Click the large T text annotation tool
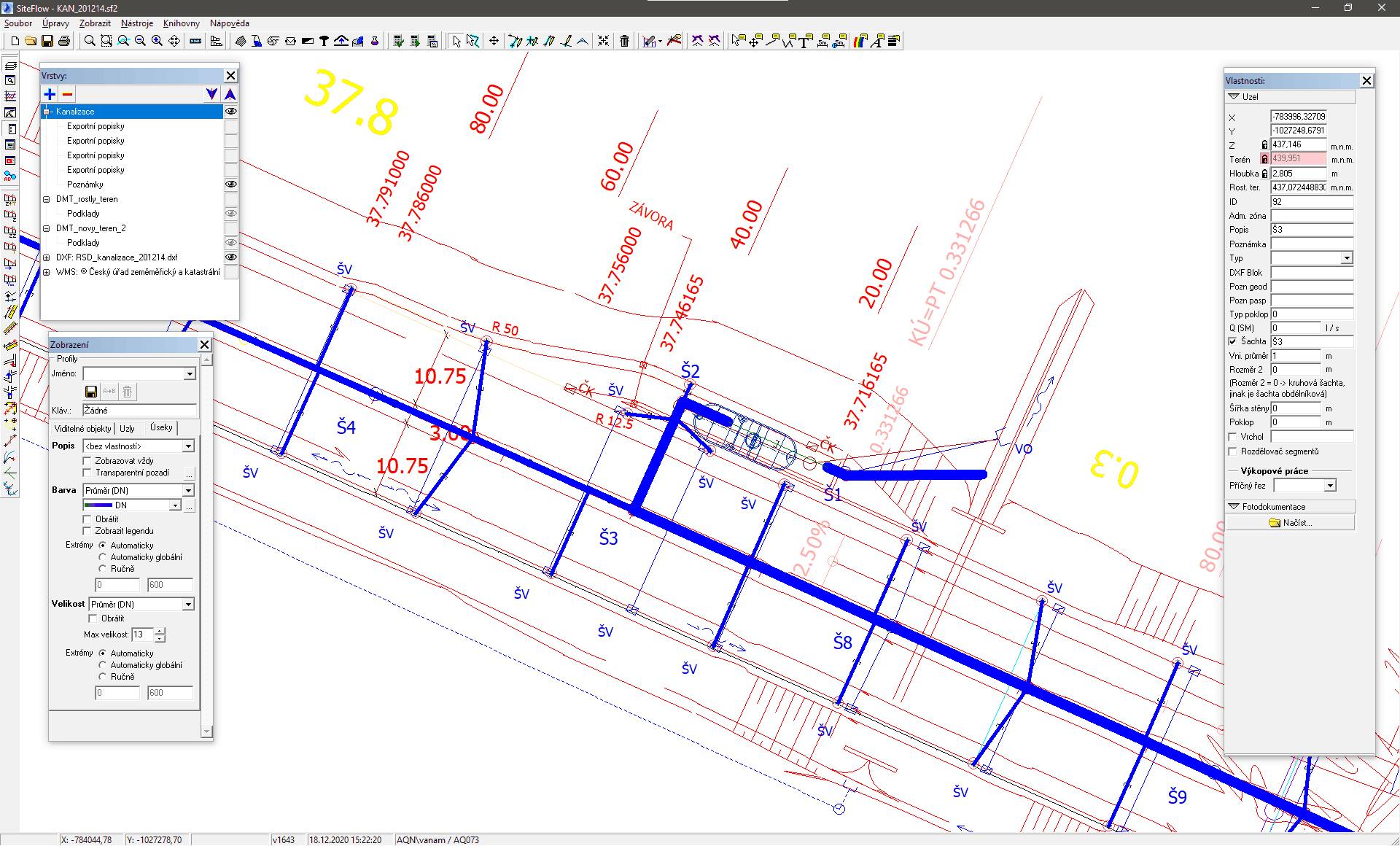Image resolution: width=1400 pixels, height=846 pixels. (805, 41)
